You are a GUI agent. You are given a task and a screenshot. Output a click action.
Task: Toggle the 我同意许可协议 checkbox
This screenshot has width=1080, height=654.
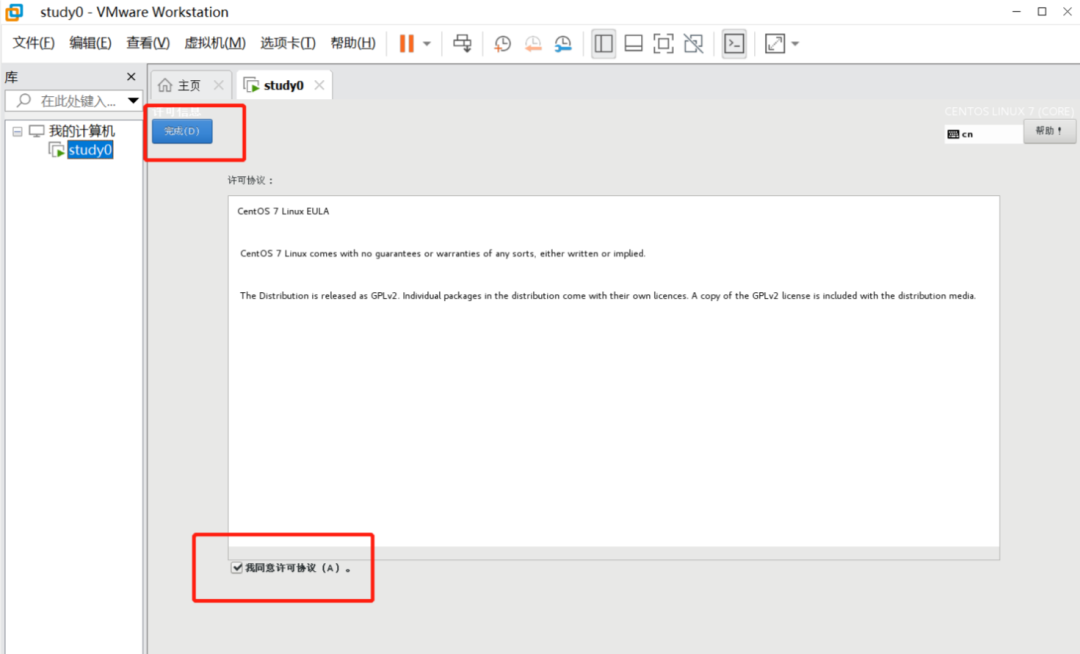coord(237,568)
